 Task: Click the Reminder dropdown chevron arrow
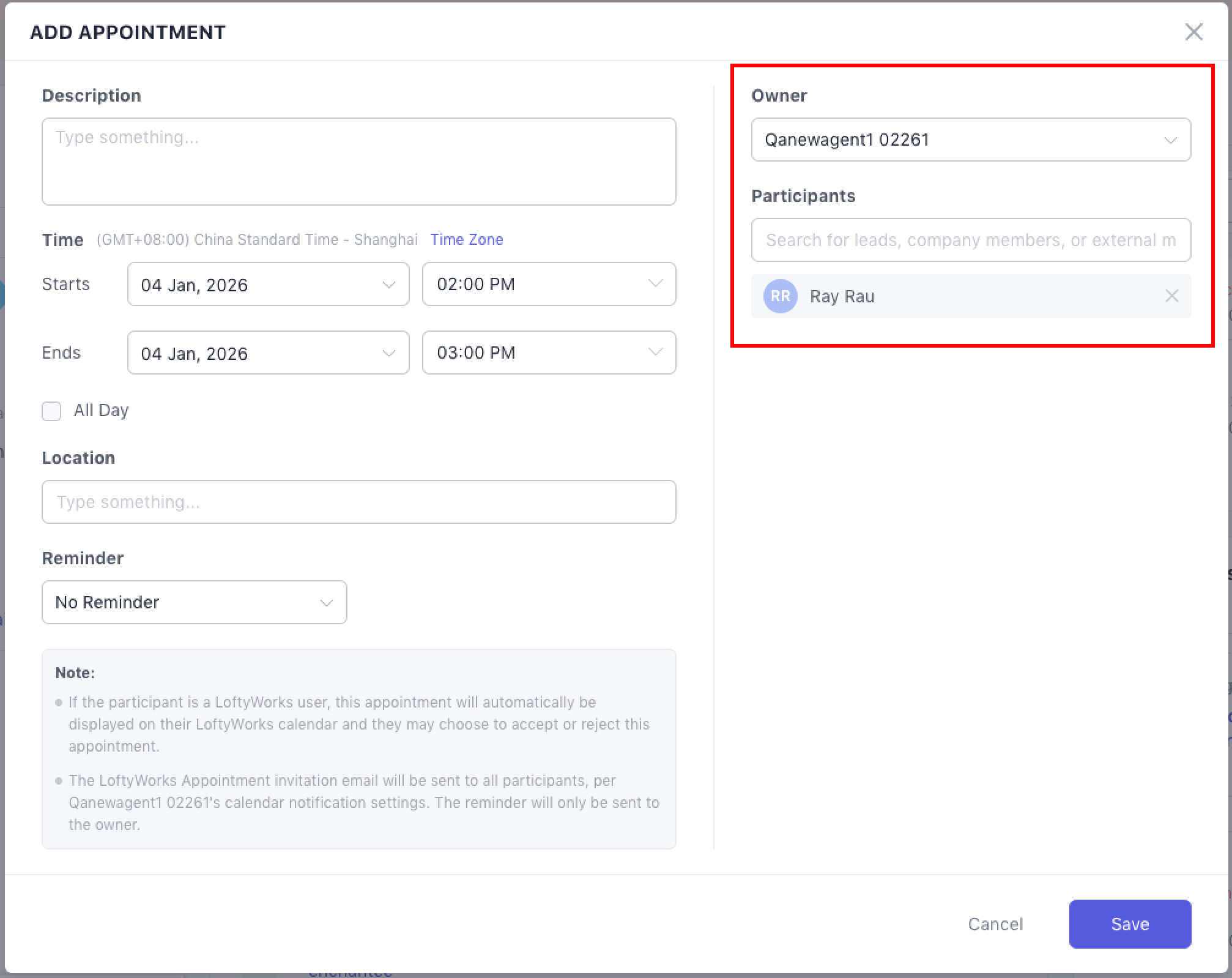326,603
